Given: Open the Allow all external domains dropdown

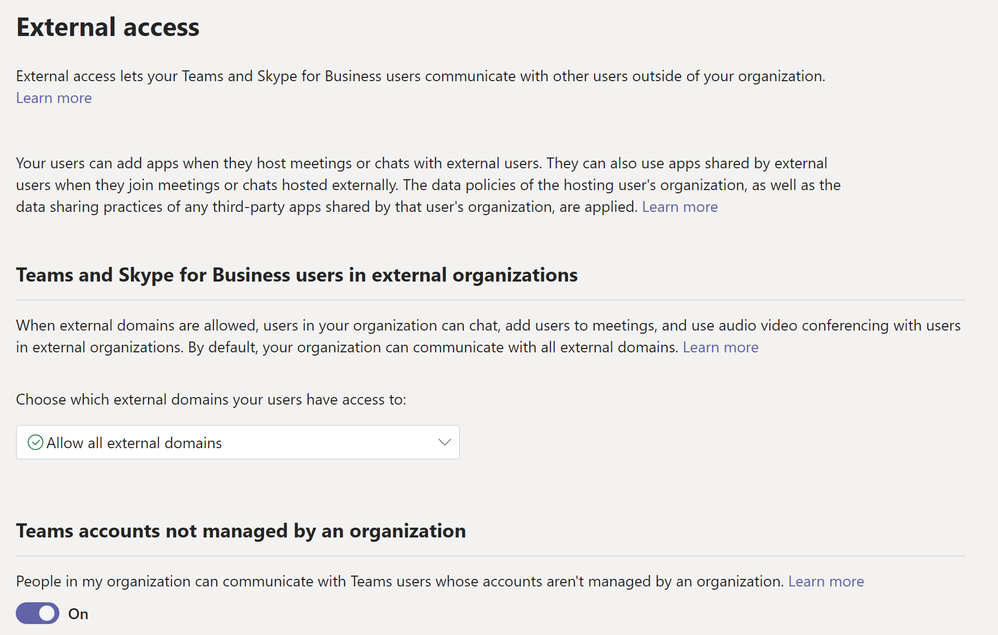Looking at the screenshot, I should (237, 442).
